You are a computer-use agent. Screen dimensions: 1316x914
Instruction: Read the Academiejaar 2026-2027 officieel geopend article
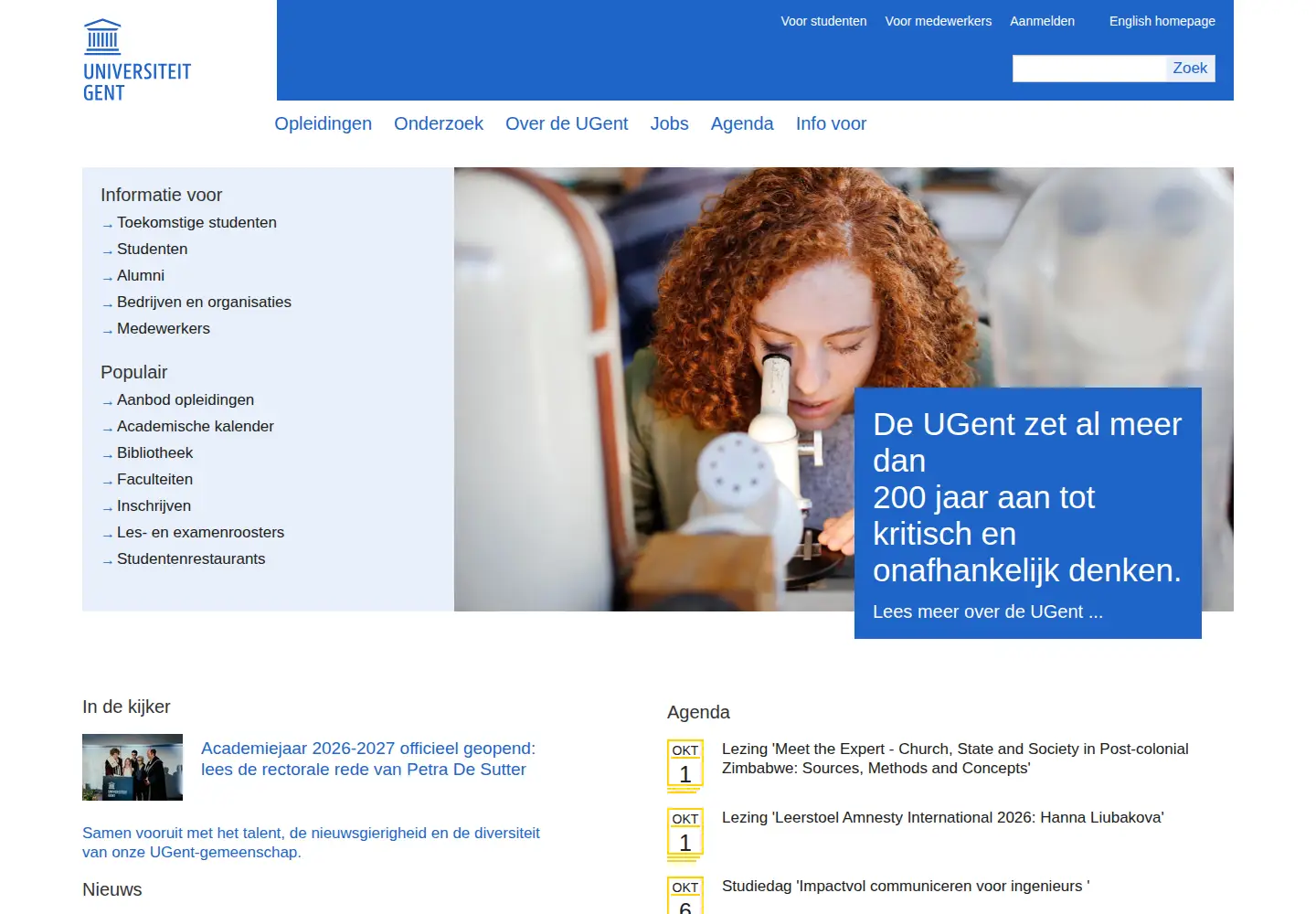point(368,759)
